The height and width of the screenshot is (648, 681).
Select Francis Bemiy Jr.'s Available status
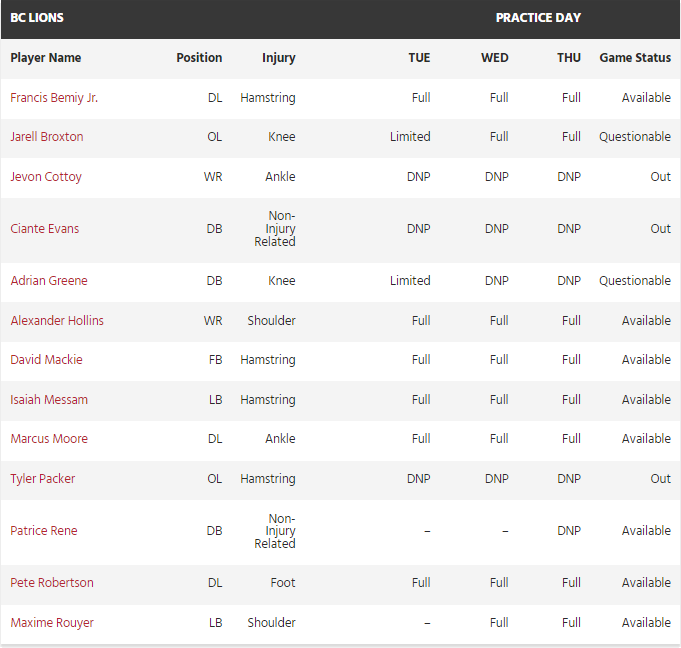pyautogui.click(x=646, y=98)
